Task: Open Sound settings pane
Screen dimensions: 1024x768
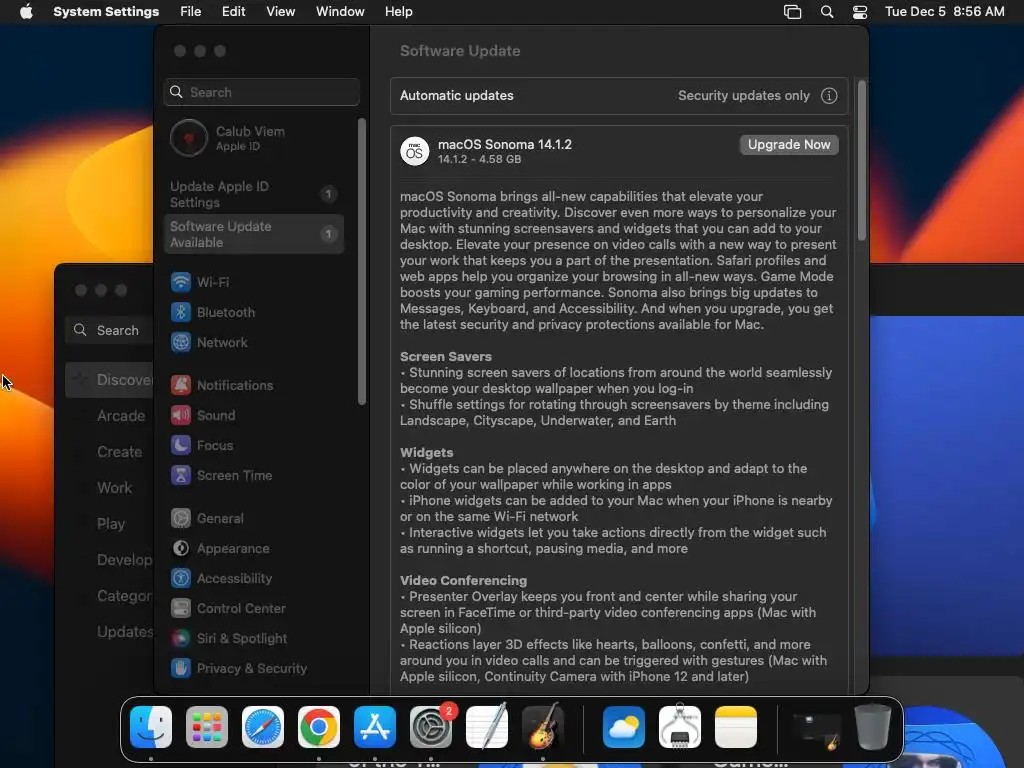Action: tap(203, 415)
